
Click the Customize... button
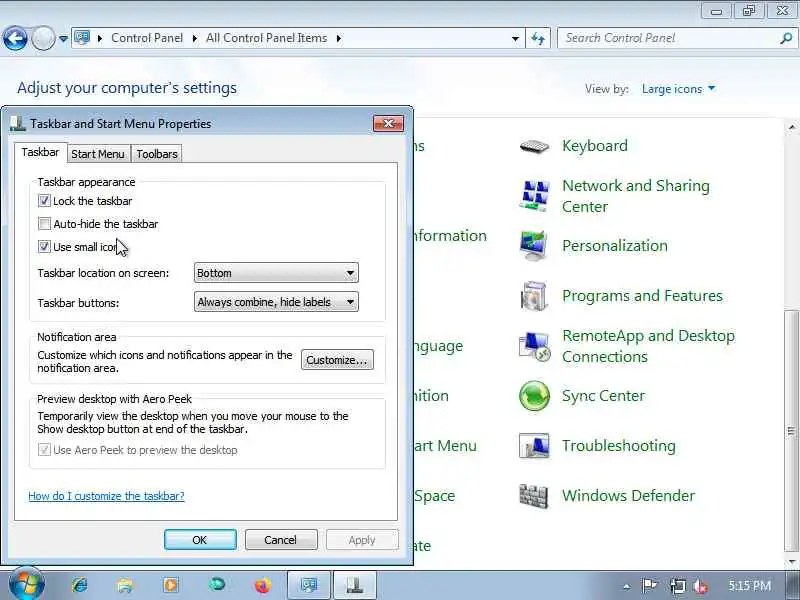[337, 360]
